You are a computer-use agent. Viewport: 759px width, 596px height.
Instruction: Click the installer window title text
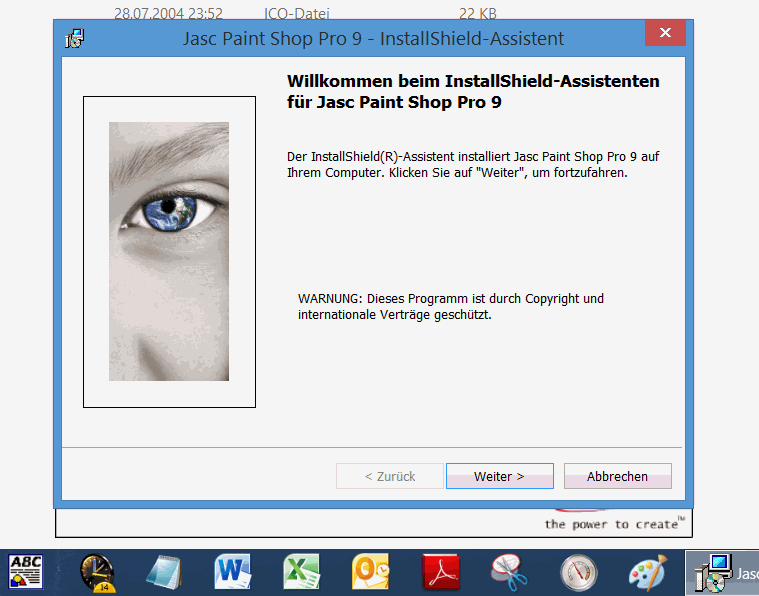coord(374,39)
